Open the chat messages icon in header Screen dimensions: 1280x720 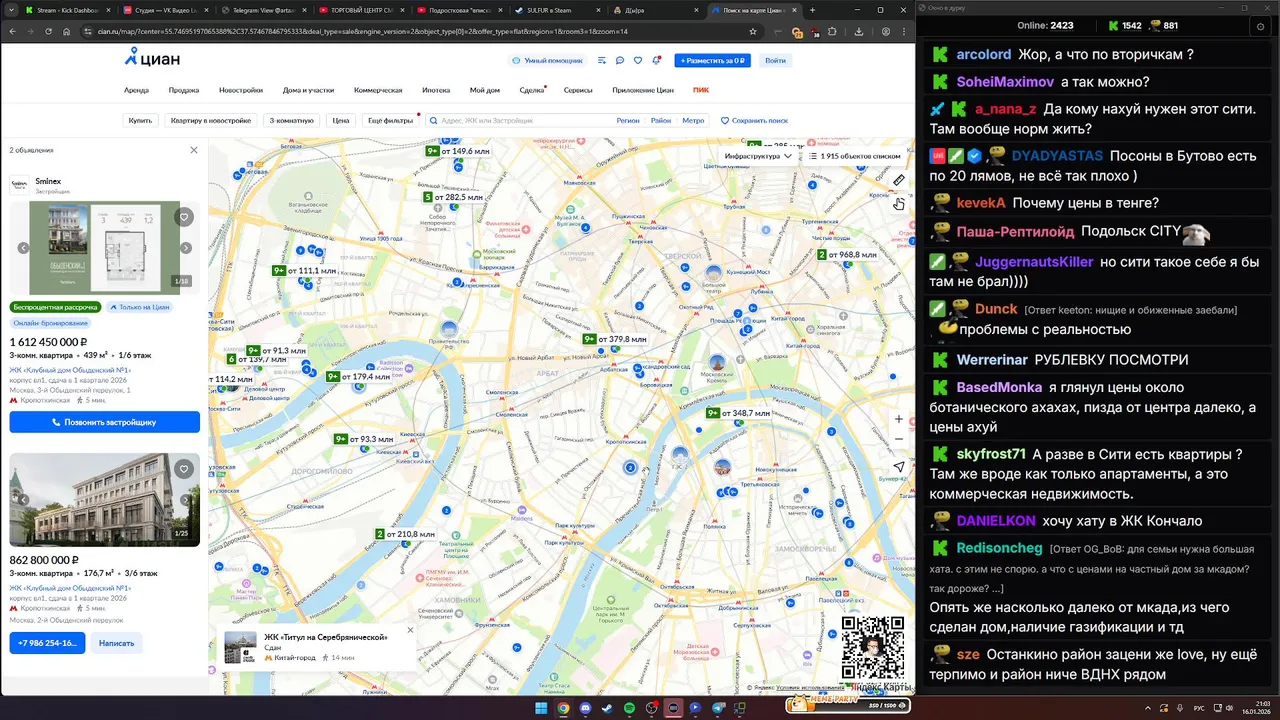(x=620, y=60)
